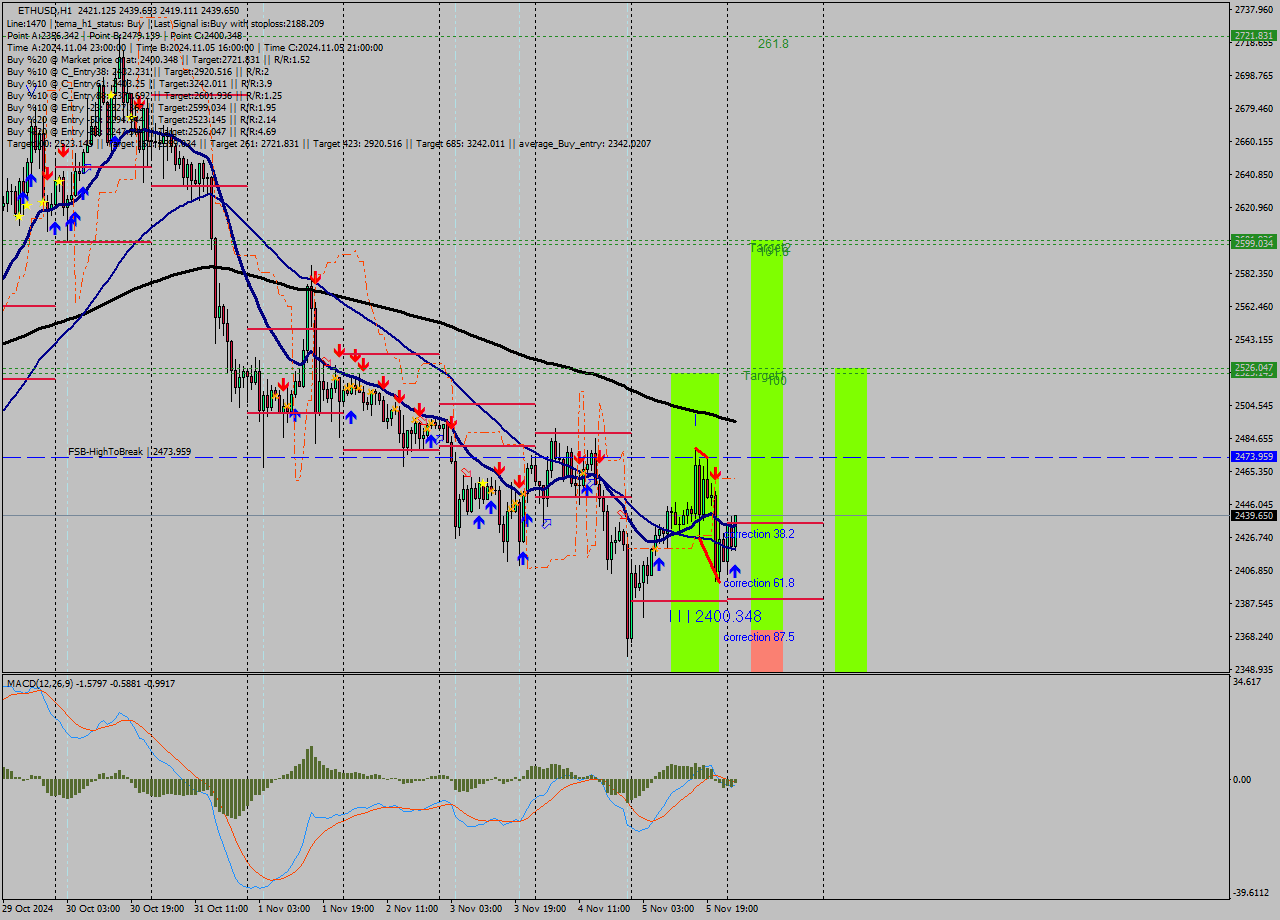
Task: Select the 261.8 Fibonacci label
Action: pos(773,44)
